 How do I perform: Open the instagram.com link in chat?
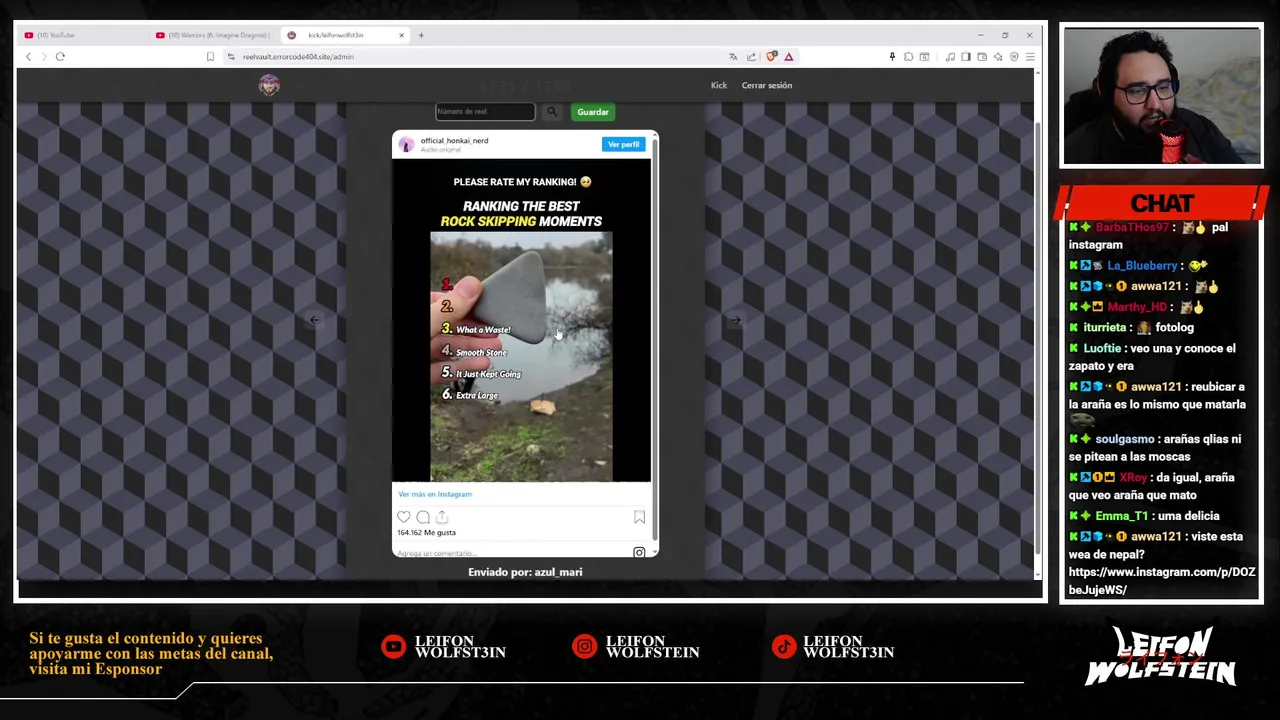[1161, 581]
